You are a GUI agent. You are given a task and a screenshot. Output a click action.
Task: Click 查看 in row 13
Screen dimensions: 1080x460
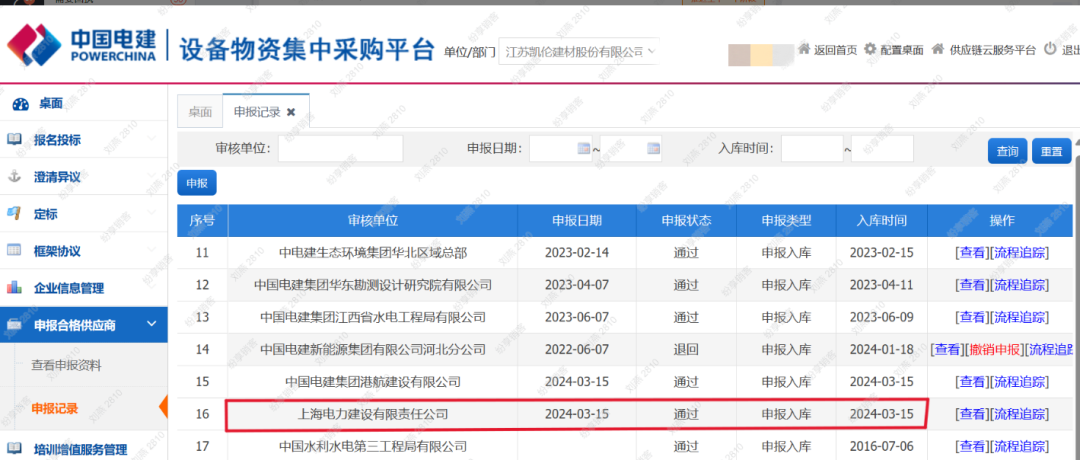[972, 317]
